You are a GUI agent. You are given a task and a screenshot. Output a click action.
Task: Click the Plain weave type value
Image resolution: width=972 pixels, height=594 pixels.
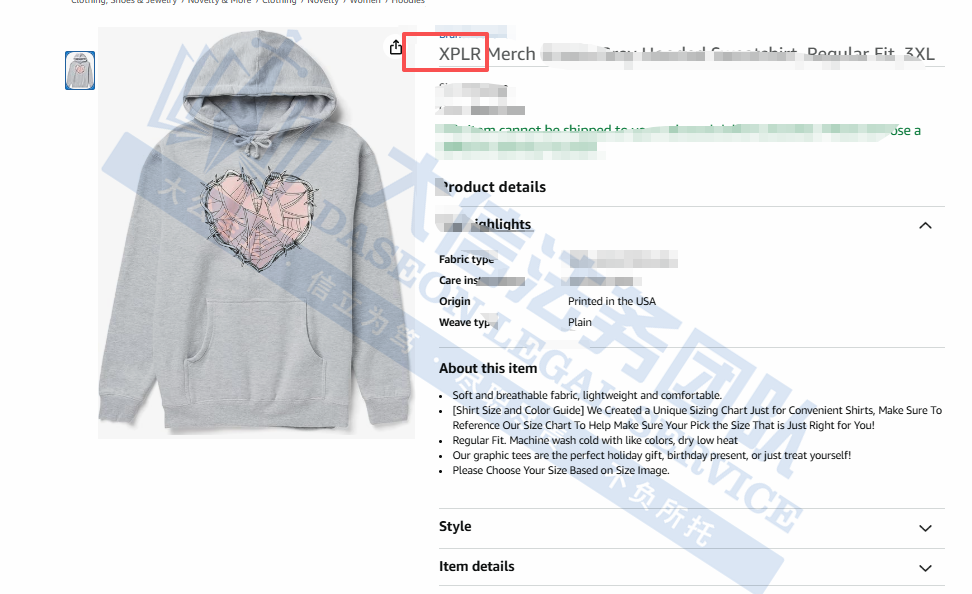[x=580, y=322]
